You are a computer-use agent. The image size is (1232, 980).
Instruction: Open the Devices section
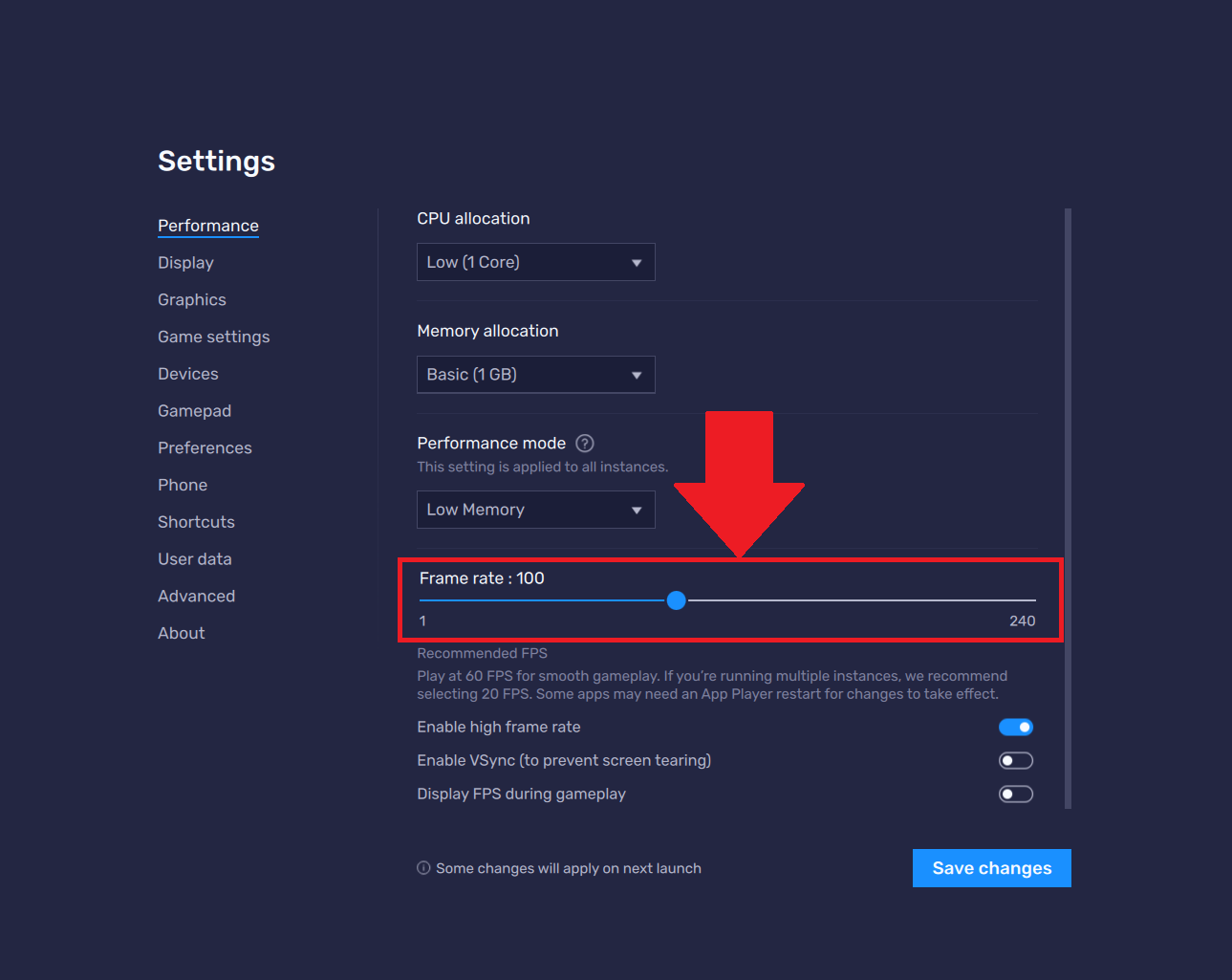[x=188, y=374]
